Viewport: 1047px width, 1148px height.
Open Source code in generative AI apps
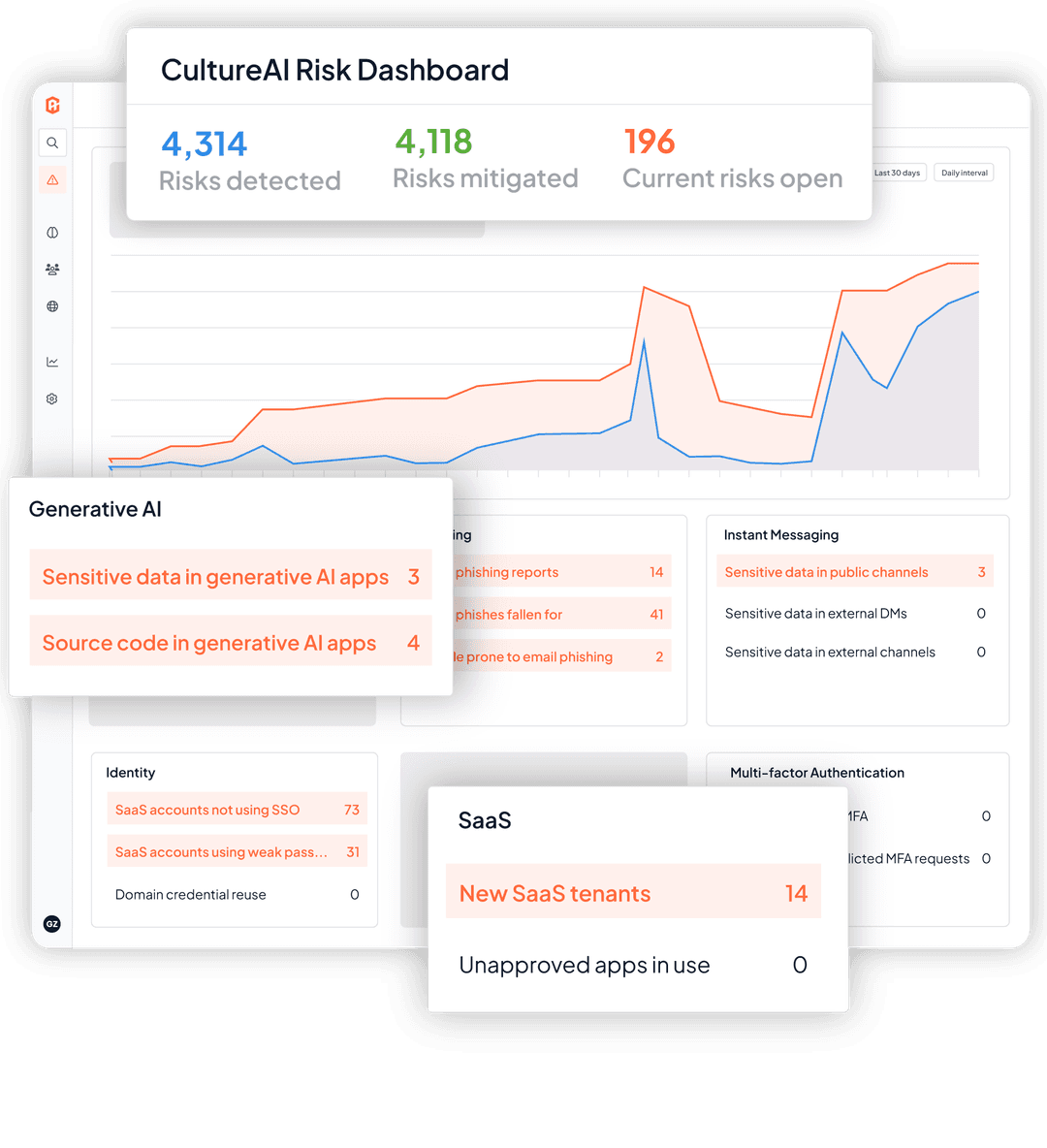click(231, 642)
